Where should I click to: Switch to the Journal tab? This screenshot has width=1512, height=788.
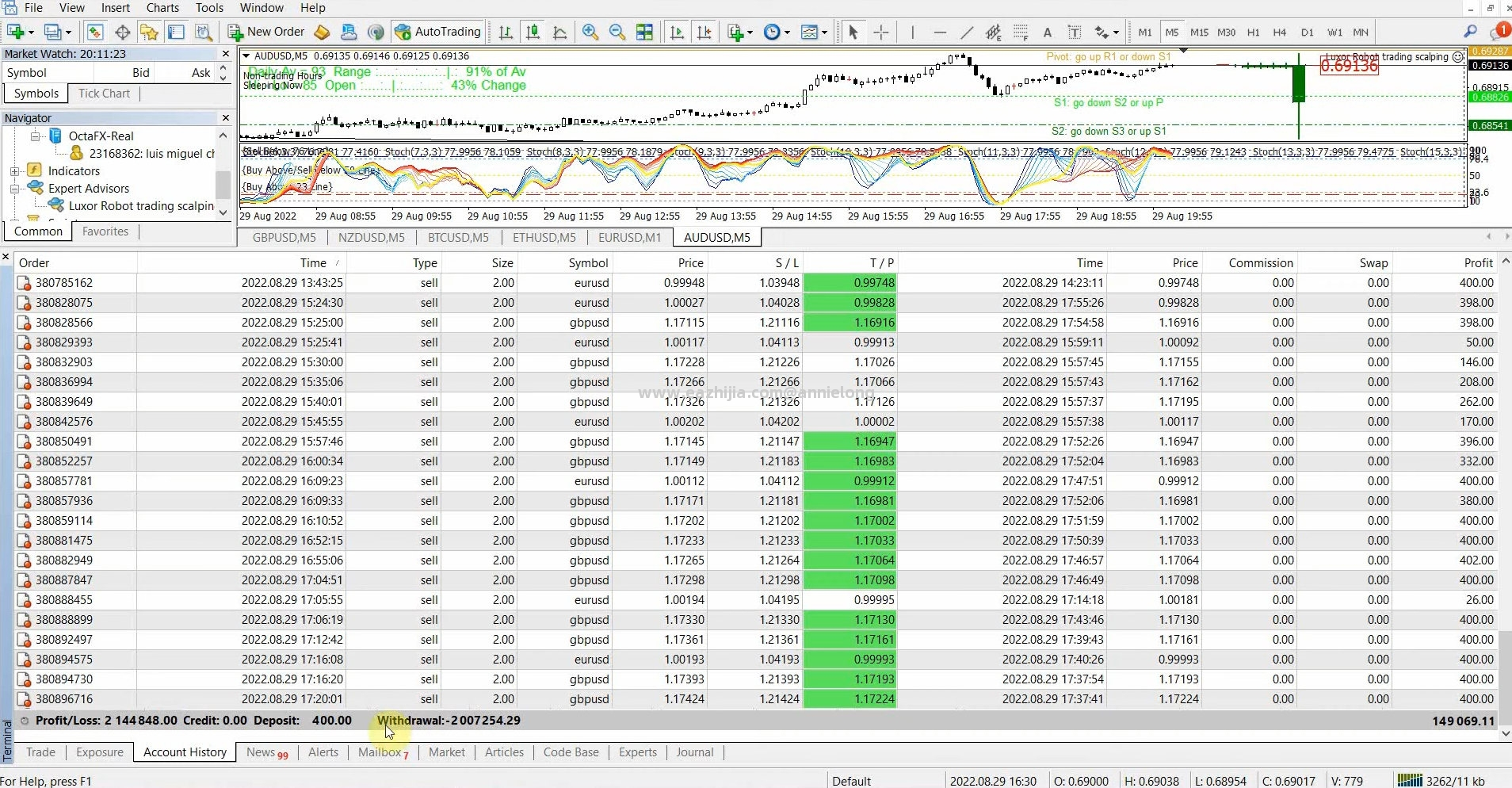(x=694, y=752)
